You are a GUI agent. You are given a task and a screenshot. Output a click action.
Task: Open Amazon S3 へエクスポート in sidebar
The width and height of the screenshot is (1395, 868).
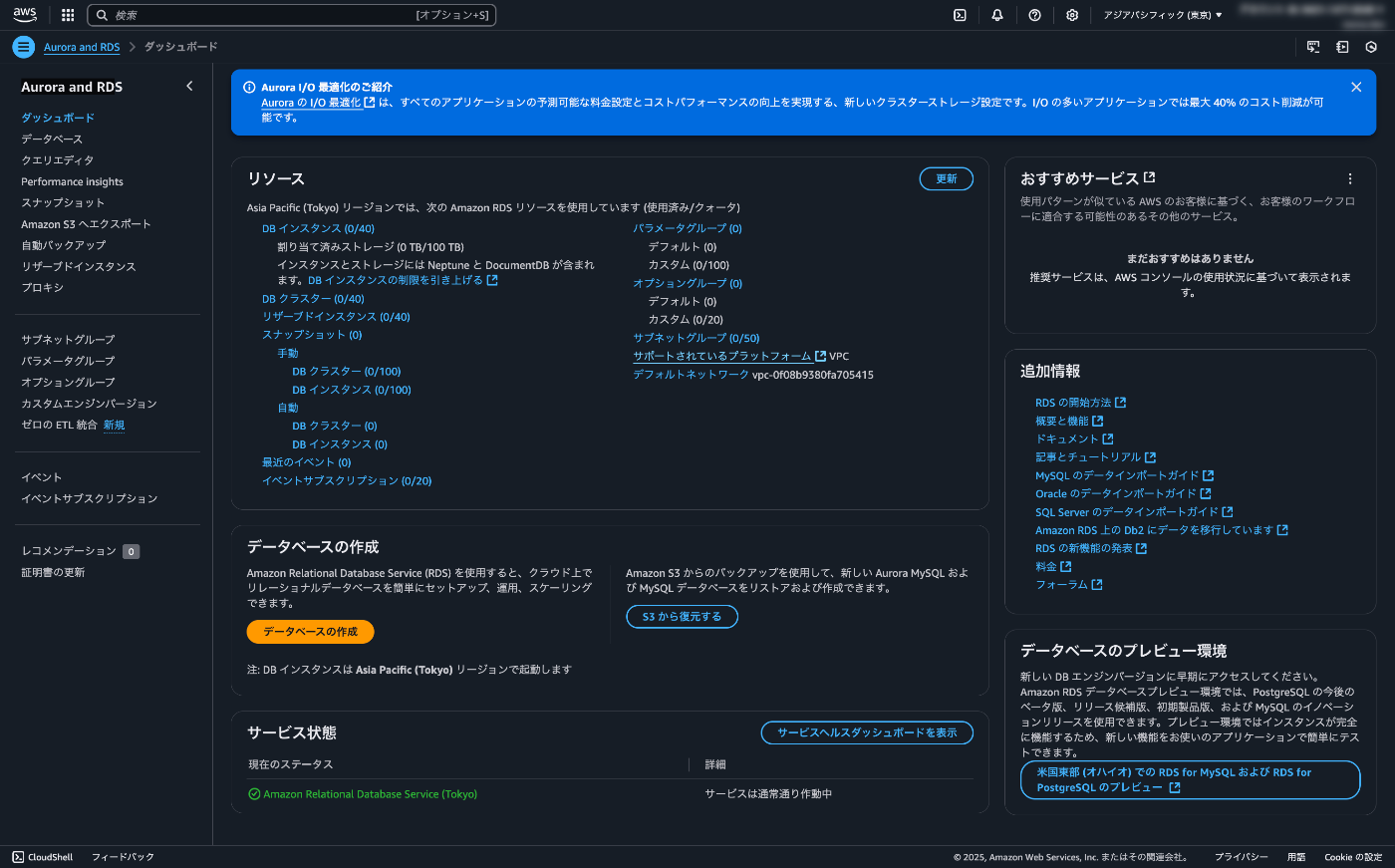[86, 224]
